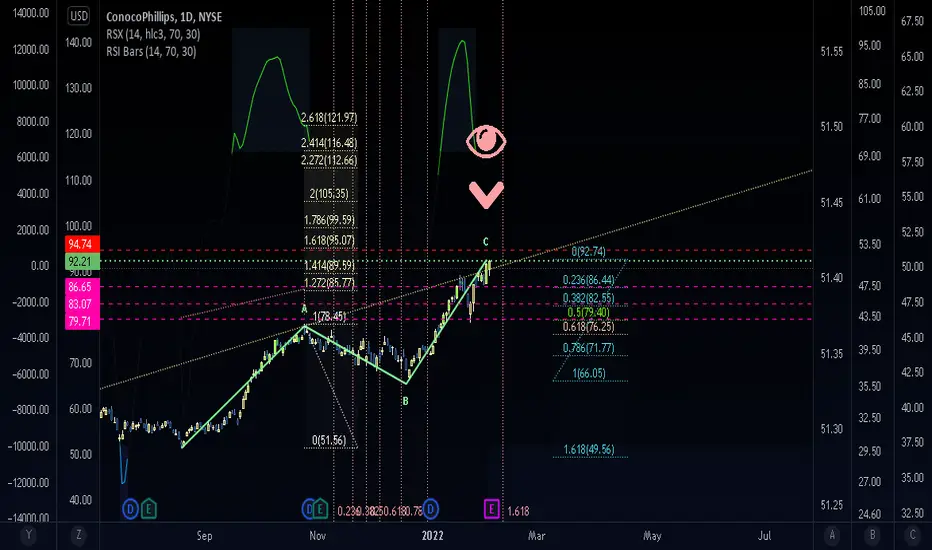Click Fib extension label 0(51.56)
The width and height of the screenshot is (932, 550).
tap(329, 440)
